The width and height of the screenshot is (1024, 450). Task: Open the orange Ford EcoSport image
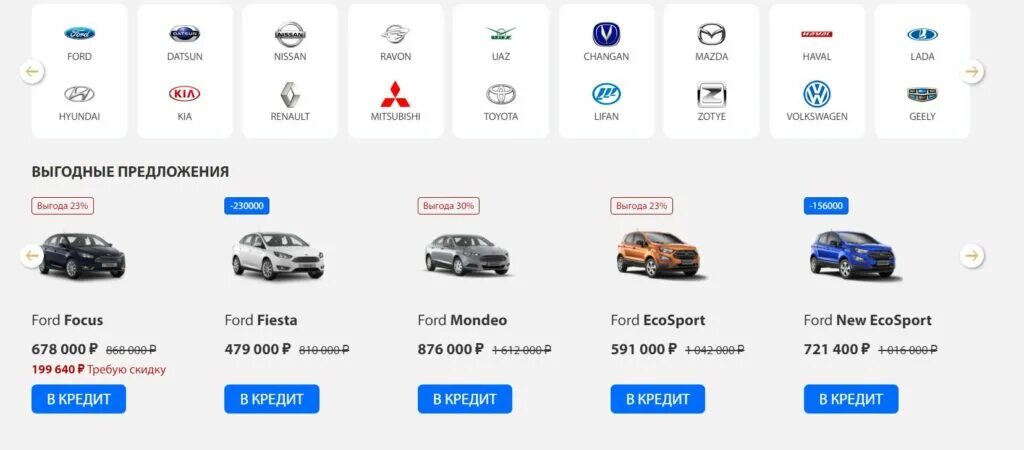pyautogui.click(x=659, y=254)
